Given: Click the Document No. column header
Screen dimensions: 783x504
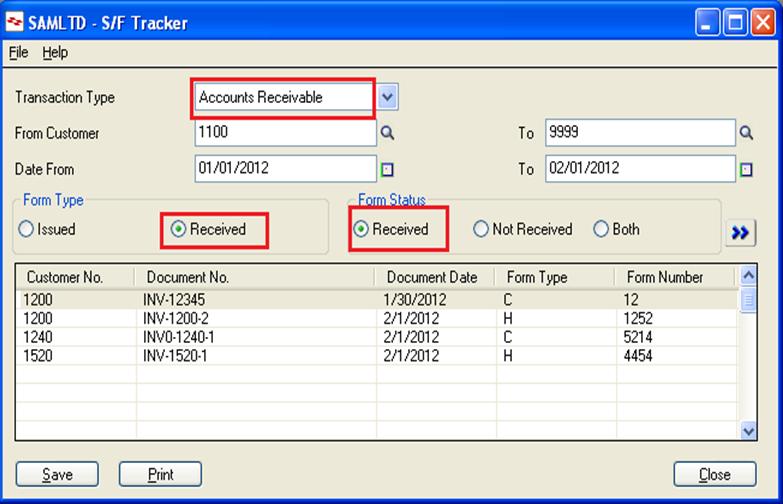Looking at the screenshot, I should point(255,277).
